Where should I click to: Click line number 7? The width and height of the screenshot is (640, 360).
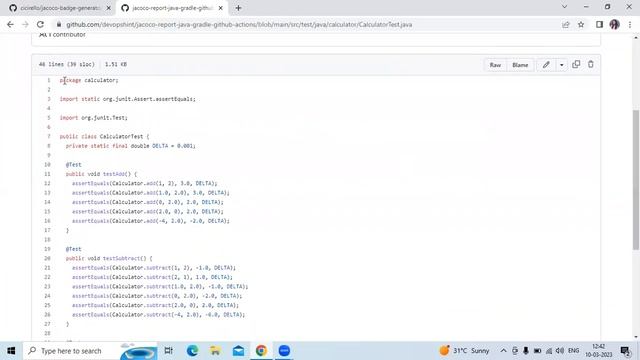tap(49, 136)
